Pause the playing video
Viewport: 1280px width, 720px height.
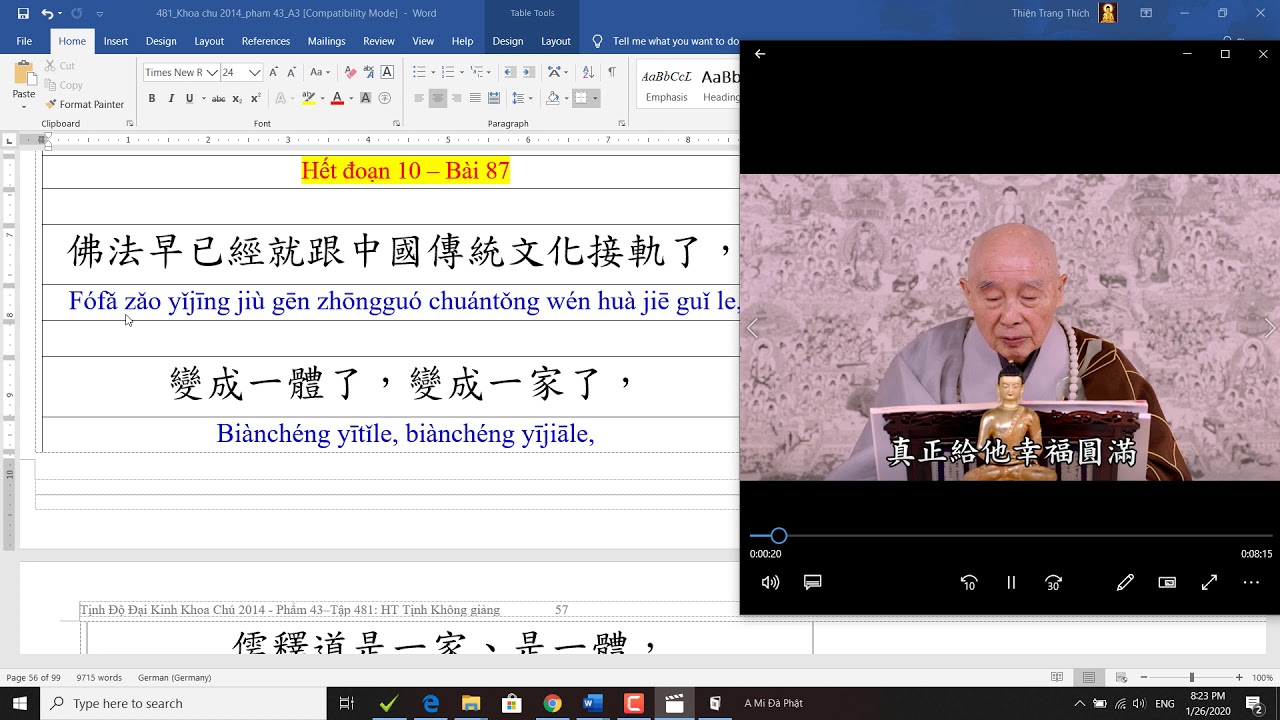[1011, 582]
